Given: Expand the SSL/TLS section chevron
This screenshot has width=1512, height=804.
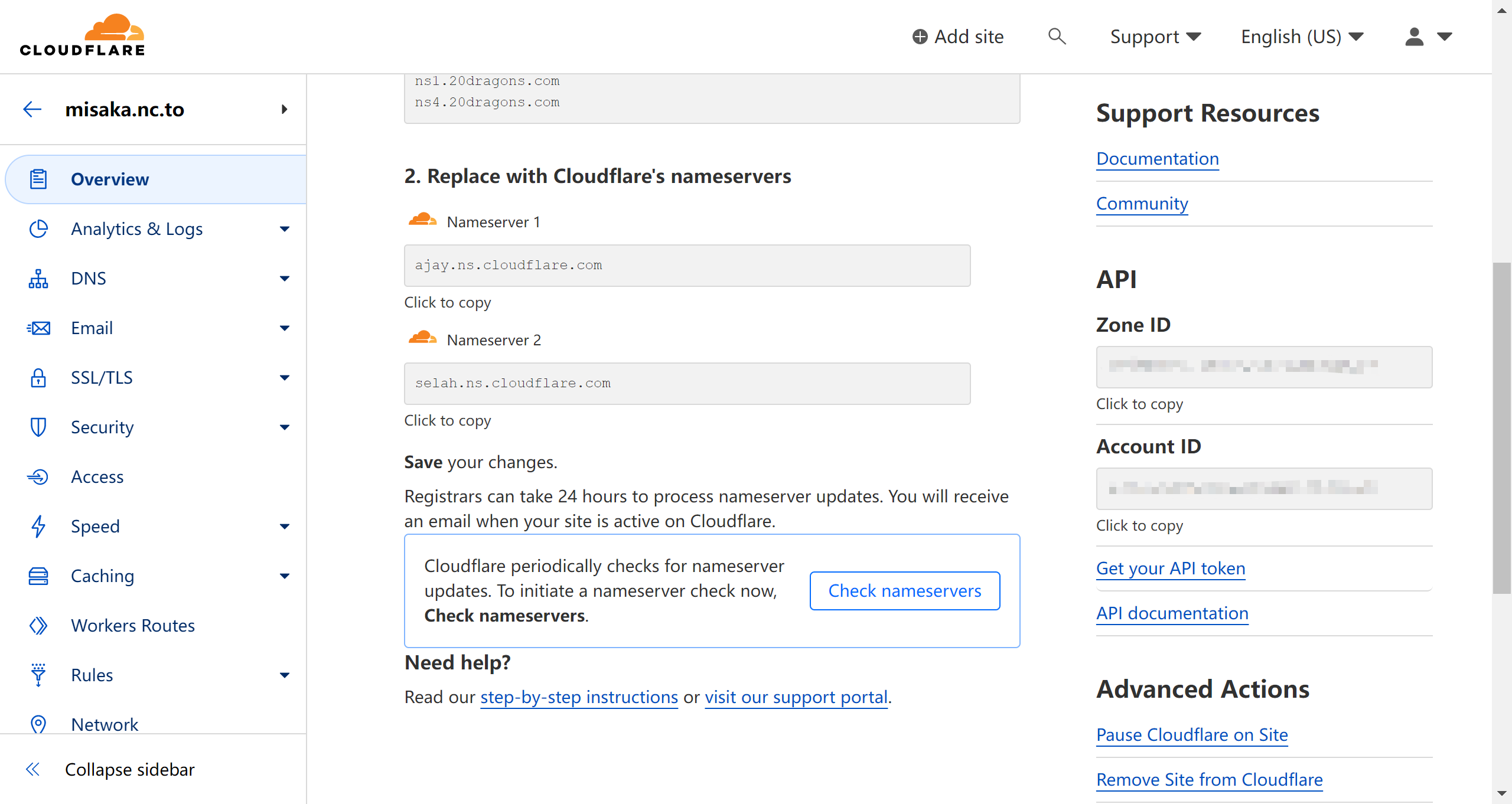Looking at the screenshot, I should (285, 378).
